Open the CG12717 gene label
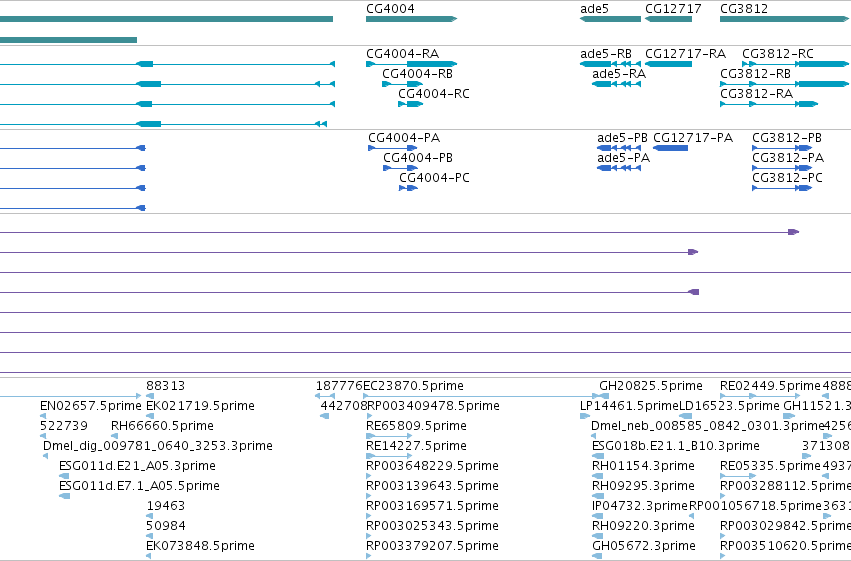Image resolution: width=851 pixels, height=561 pixels. (x=673, y=9)
